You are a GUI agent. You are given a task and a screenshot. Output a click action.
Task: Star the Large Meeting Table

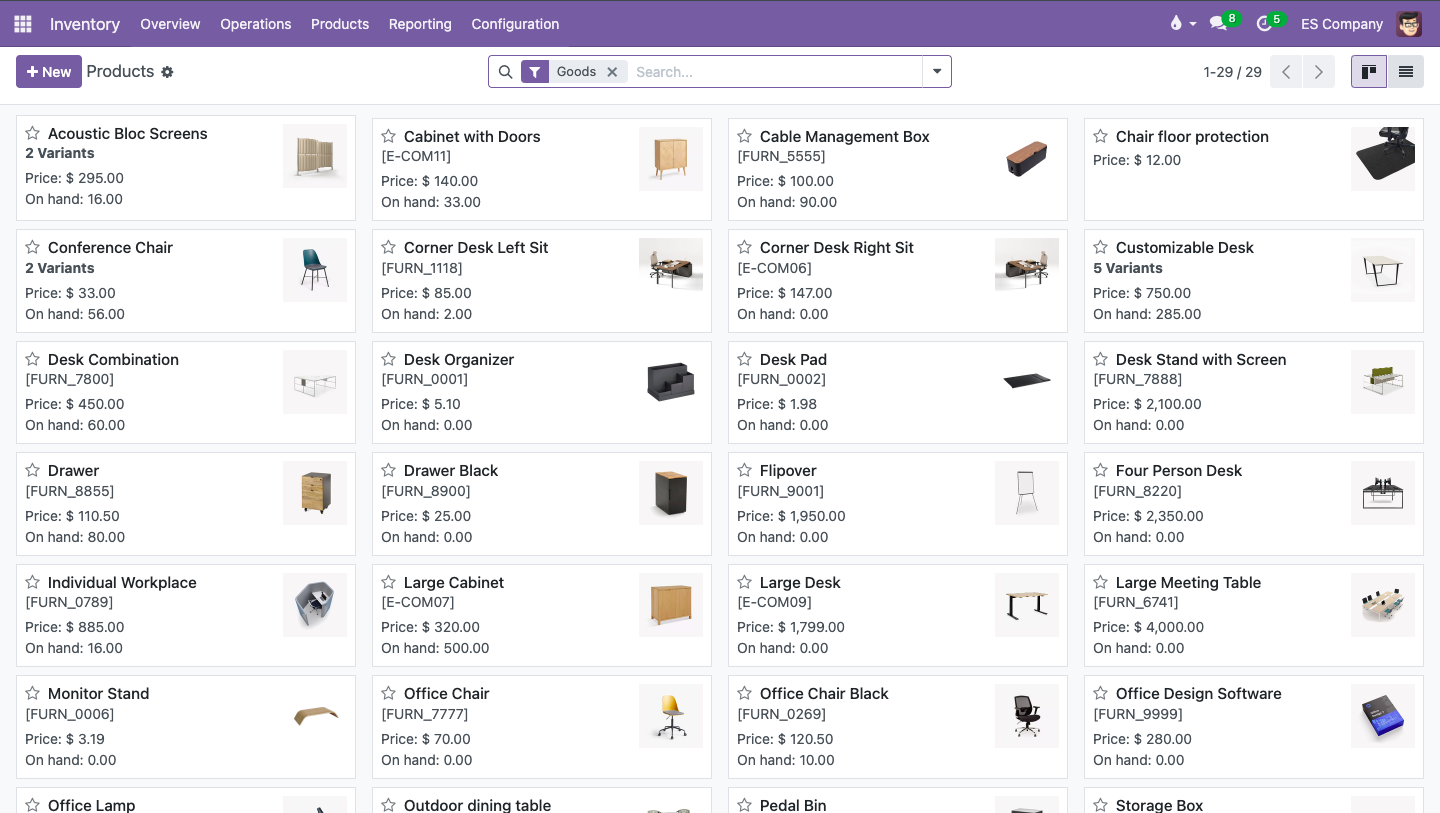[x=1101, y=582]
